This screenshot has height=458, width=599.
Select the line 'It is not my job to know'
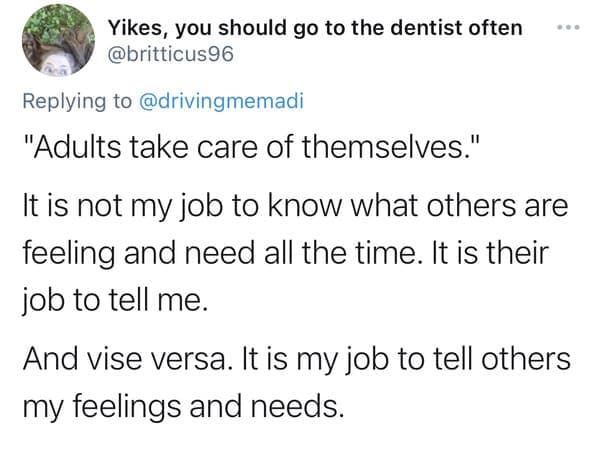click(x=181, y=207)
